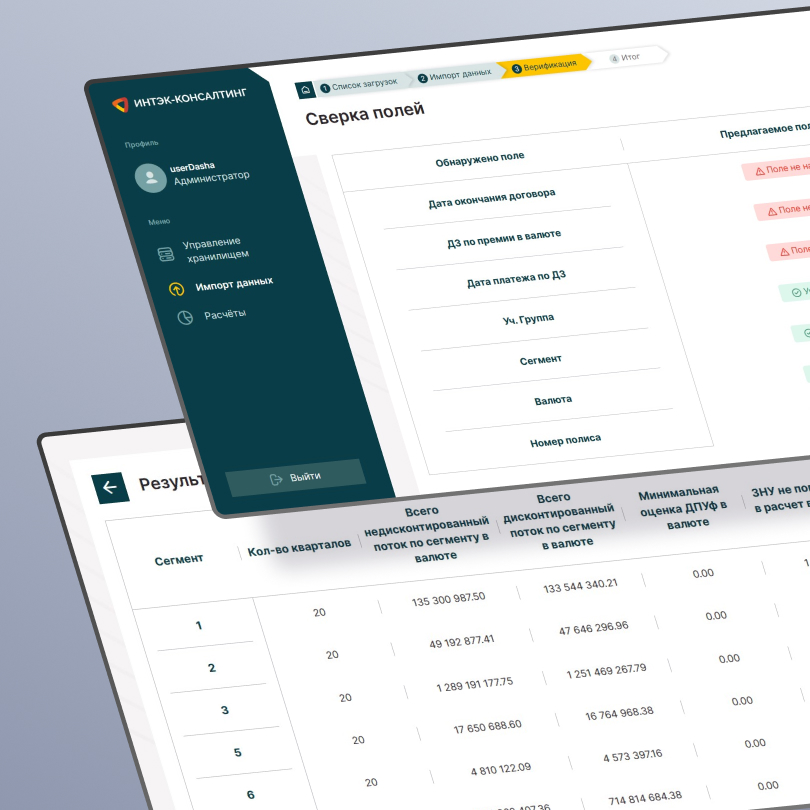Screen dimensions: 810x810
Task: Click the back arrow in the results window
Action: 110,487
